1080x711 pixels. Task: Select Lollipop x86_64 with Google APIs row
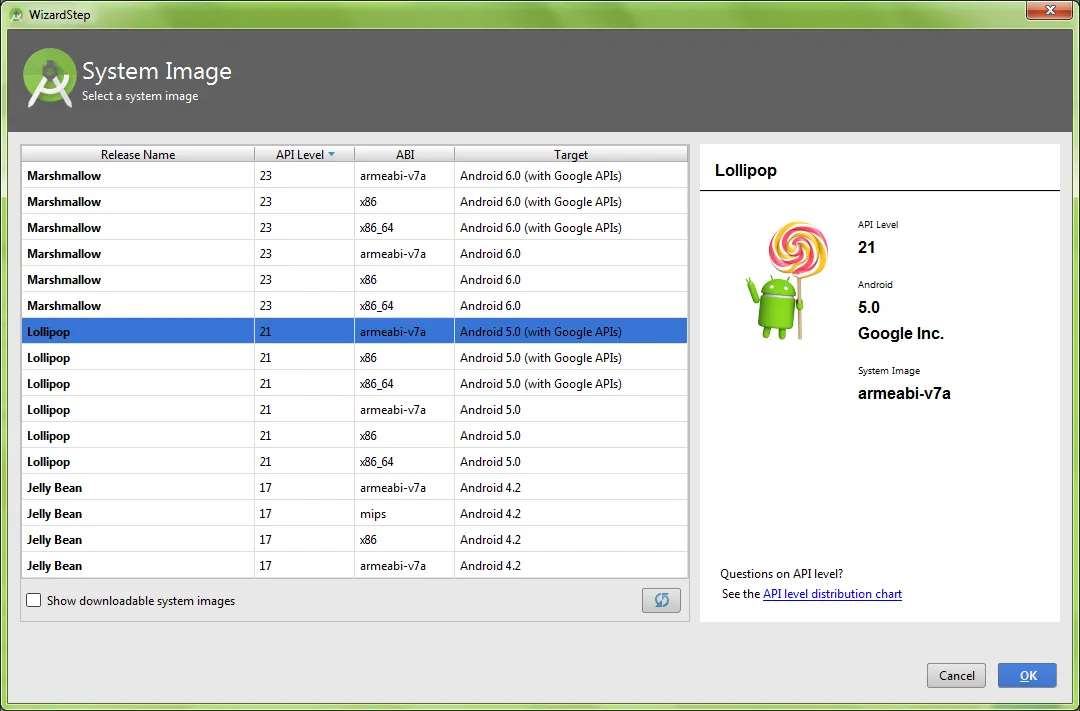pos(355,384)
